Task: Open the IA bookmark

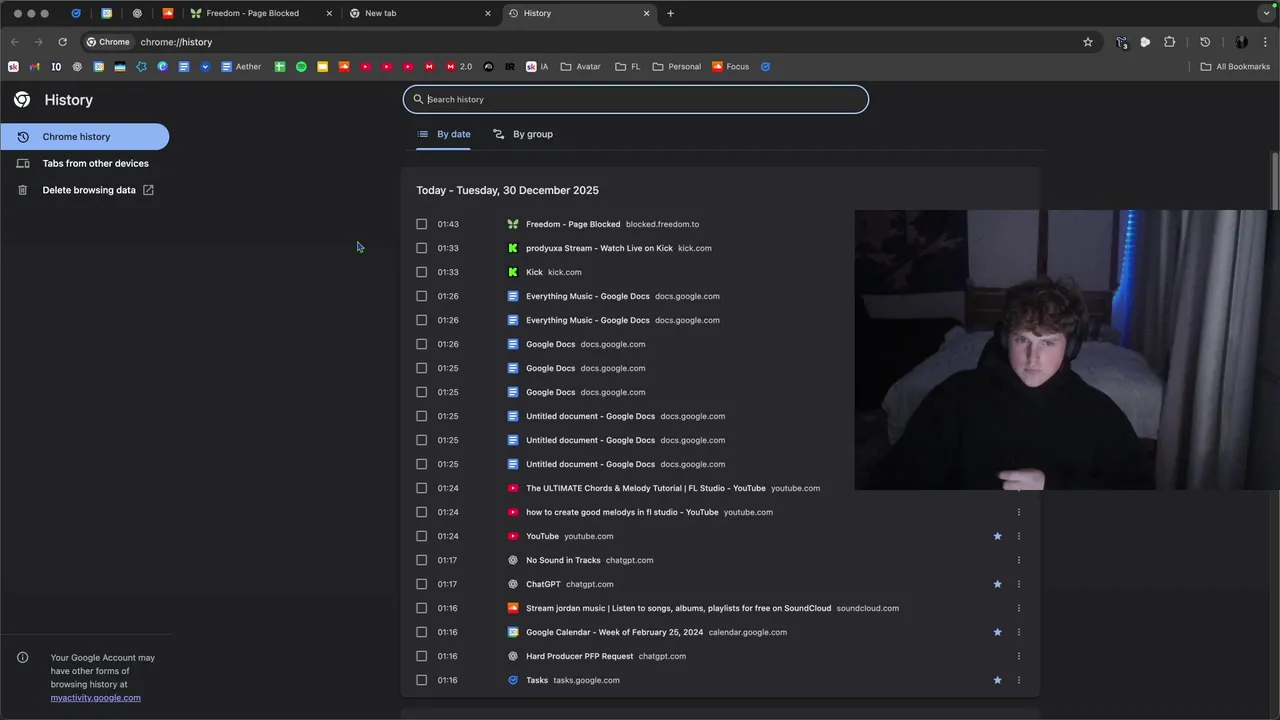Action: (x=537, y=67)
